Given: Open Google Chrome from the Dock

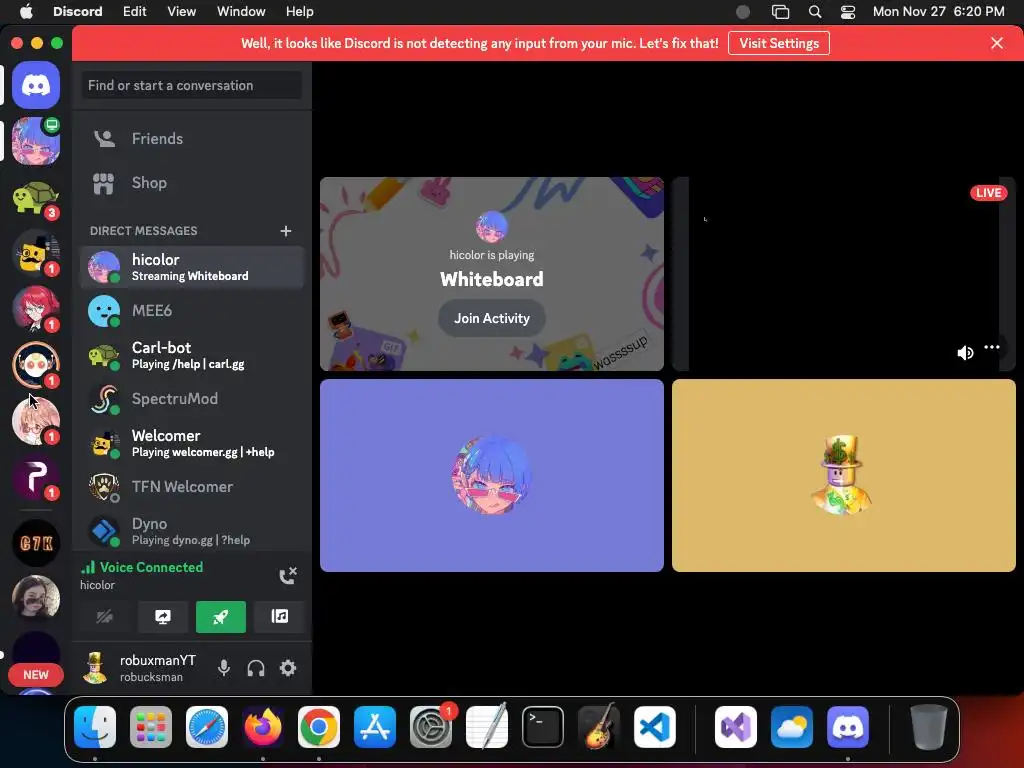Looking at the screenshot, I should (x=319, y=726).
